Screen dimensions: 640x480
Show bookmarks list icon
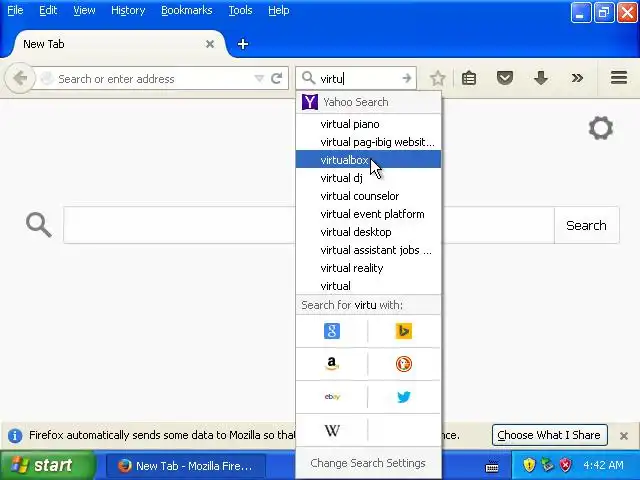469,78
